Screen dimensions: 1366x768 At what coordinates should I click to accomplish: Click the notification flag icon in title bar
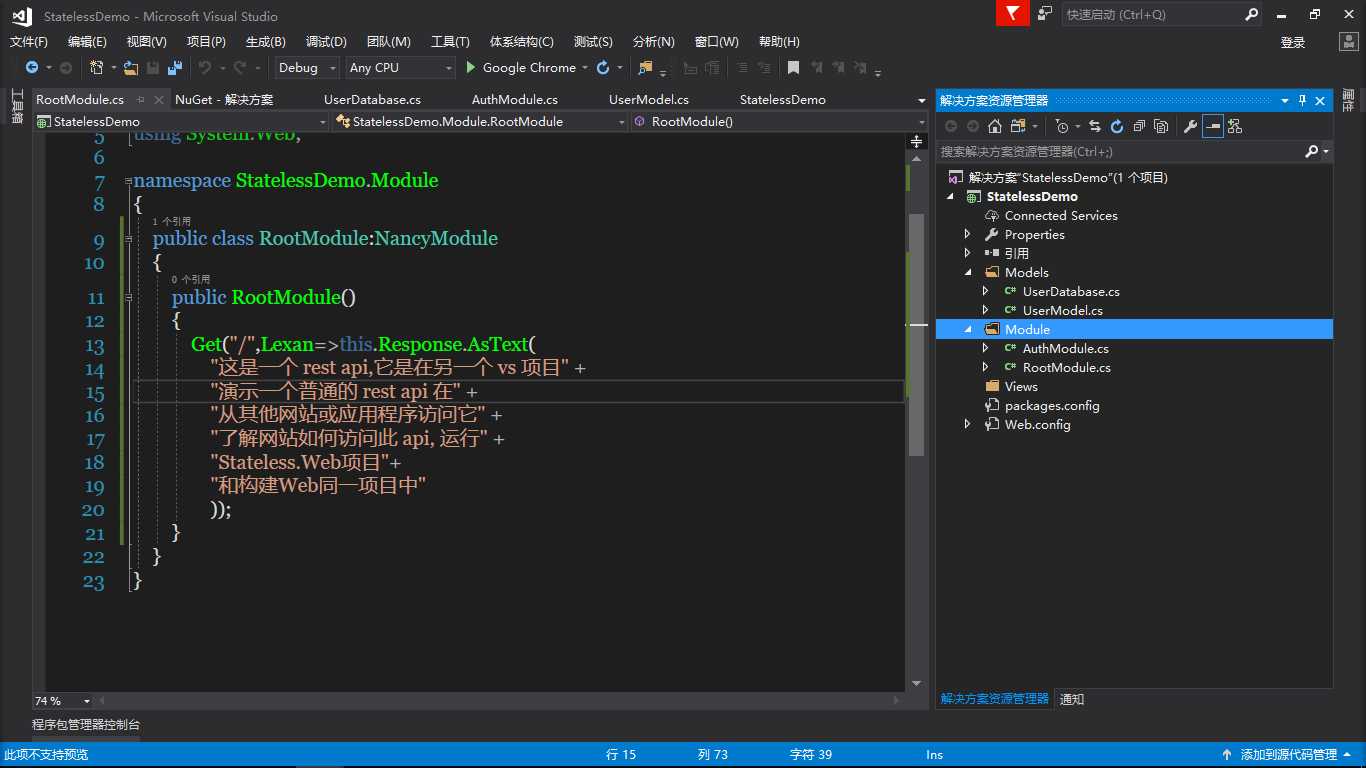click(x=1013, y=14)
